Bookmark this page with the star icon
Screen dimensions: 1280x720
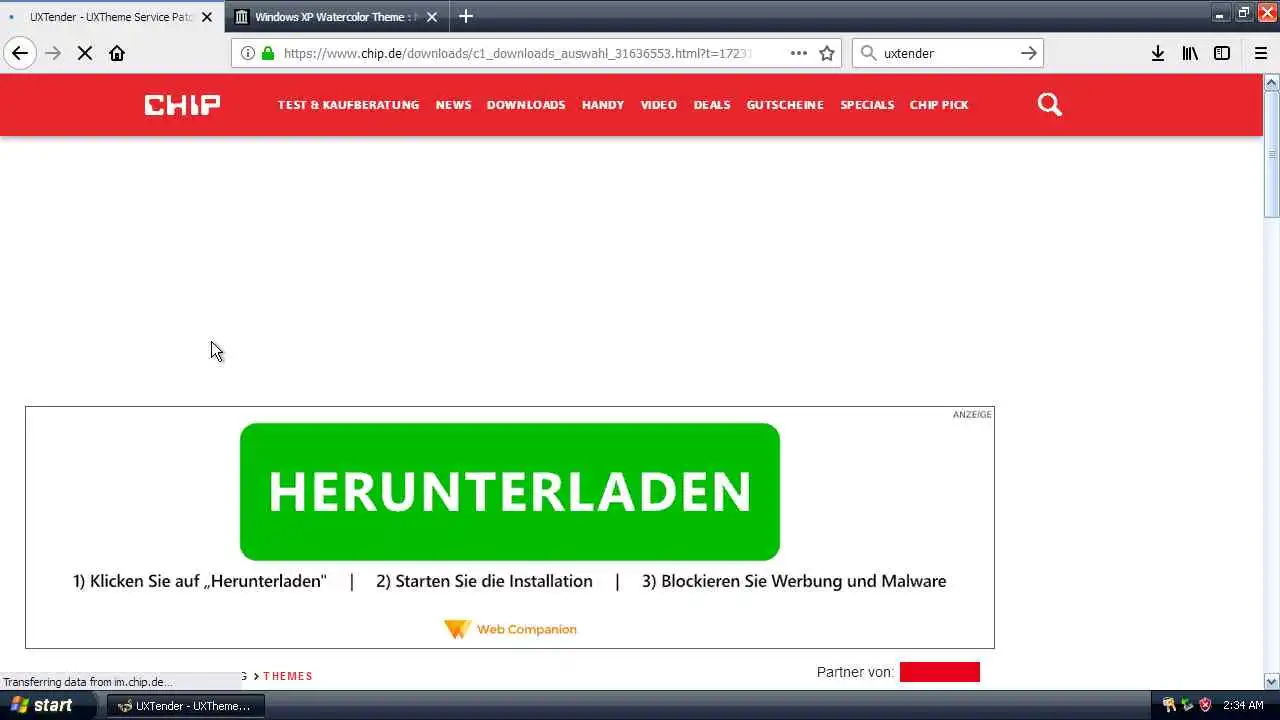coord(827,53)
